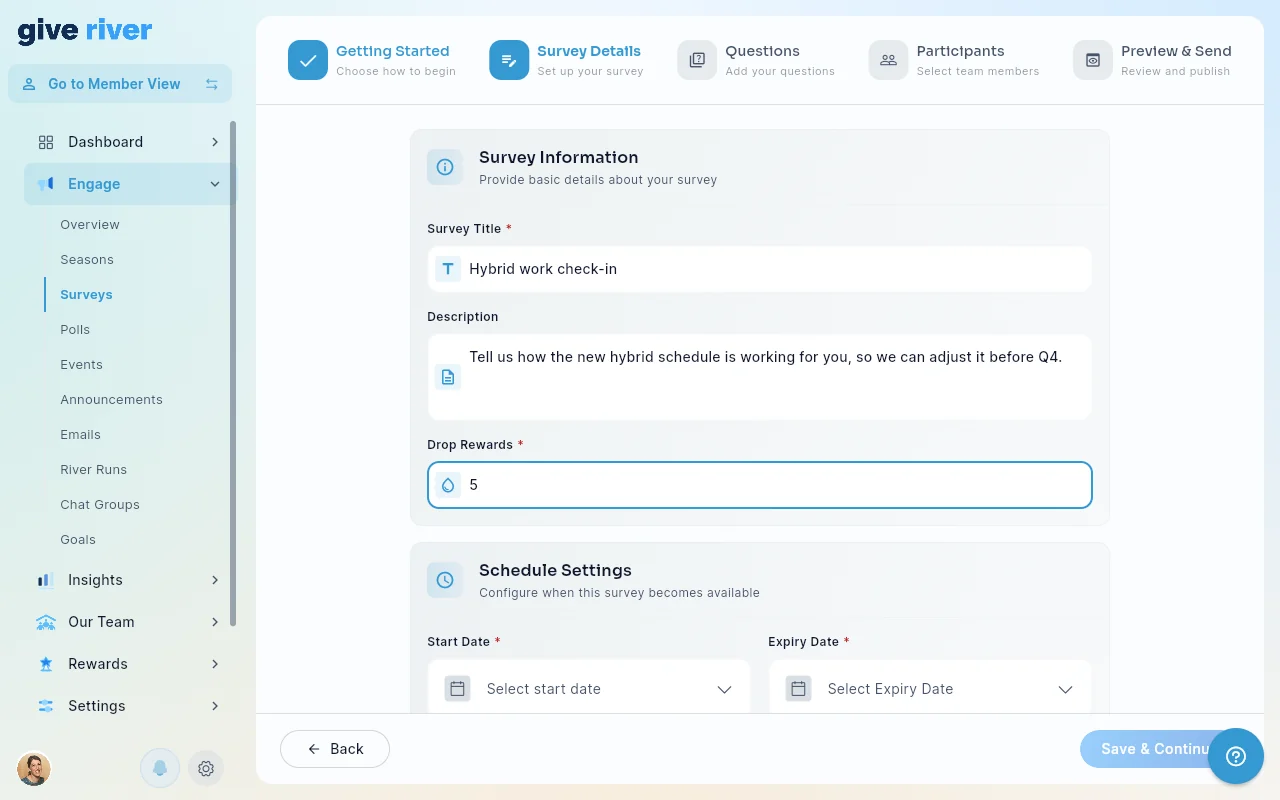
Task: Open the help question mark bubble
Action: point(1236,756)
